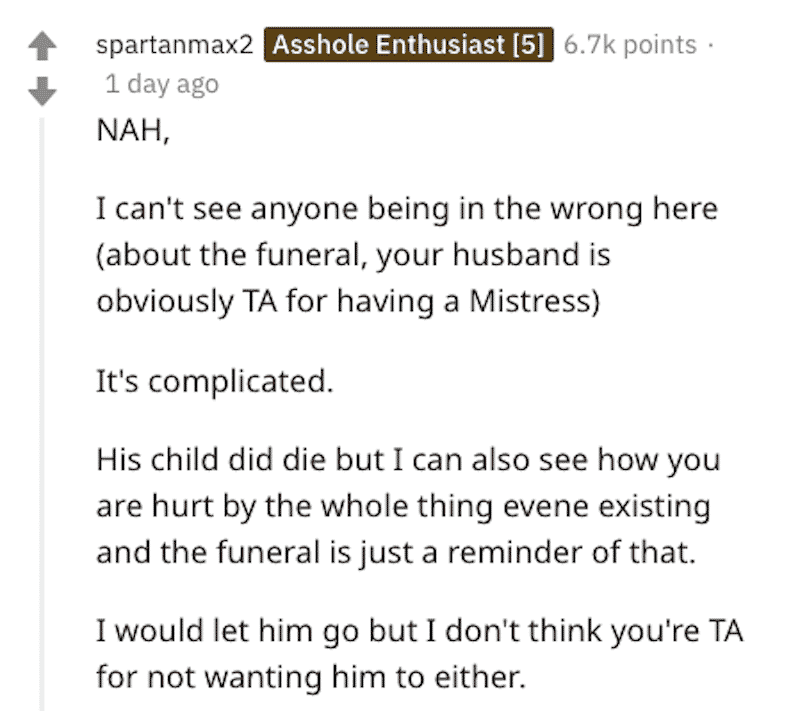Downvote the comment with the down arrow
Screen dimensions: 800x711
pos(42,91)
